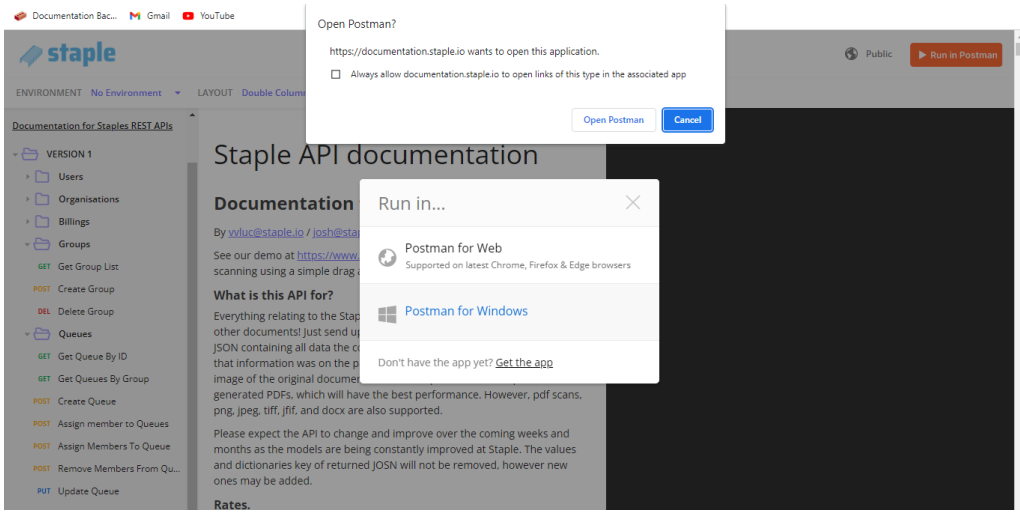
Task: Click the Rates. heading
Action: [x=232, y=505]
